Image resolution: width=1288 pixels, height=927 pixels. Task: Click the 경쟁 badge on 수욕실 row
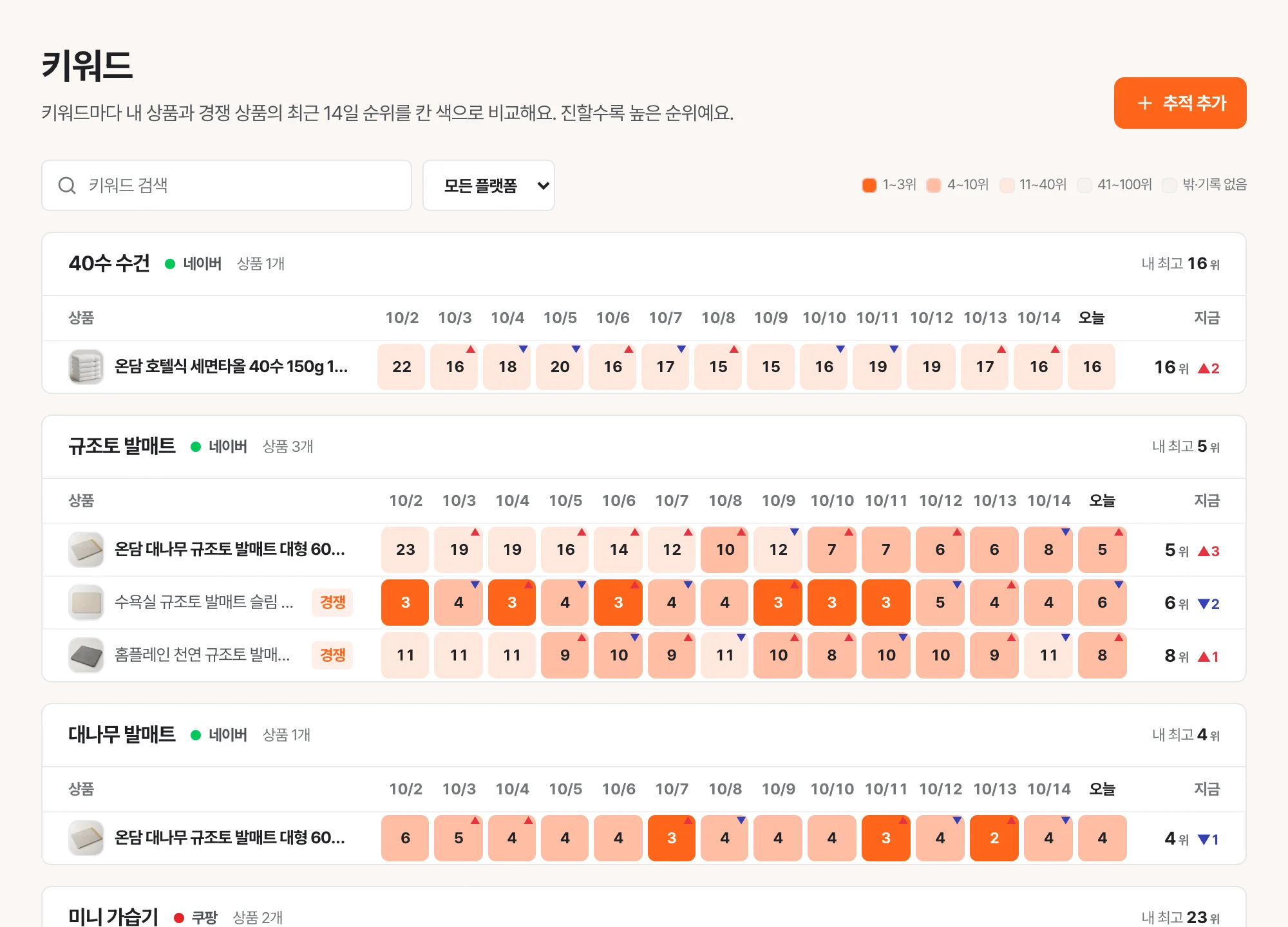click(x=332, y=603)
